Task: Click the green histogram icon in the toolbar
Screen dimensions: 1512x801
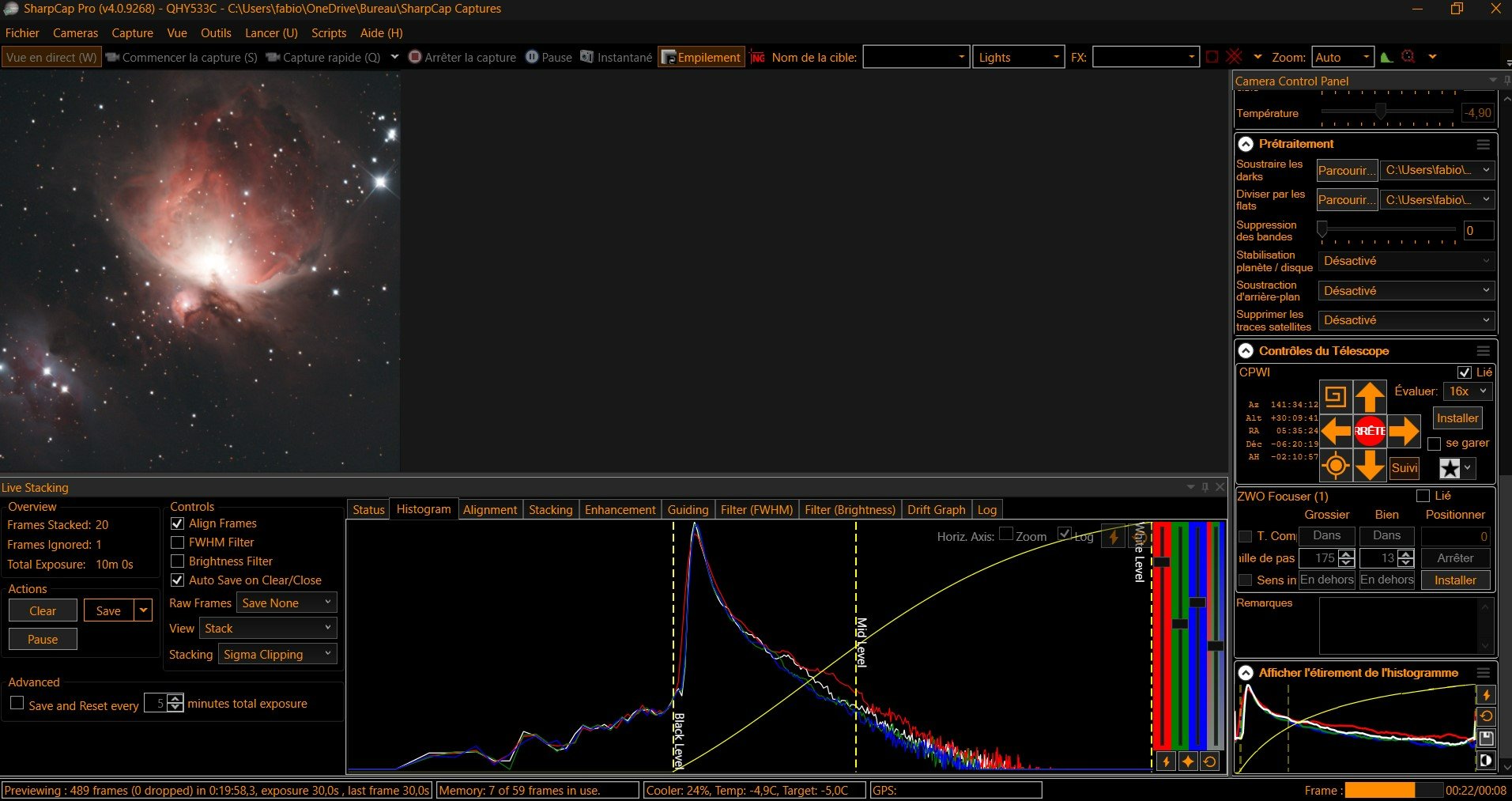Action: coord(1386,57)
